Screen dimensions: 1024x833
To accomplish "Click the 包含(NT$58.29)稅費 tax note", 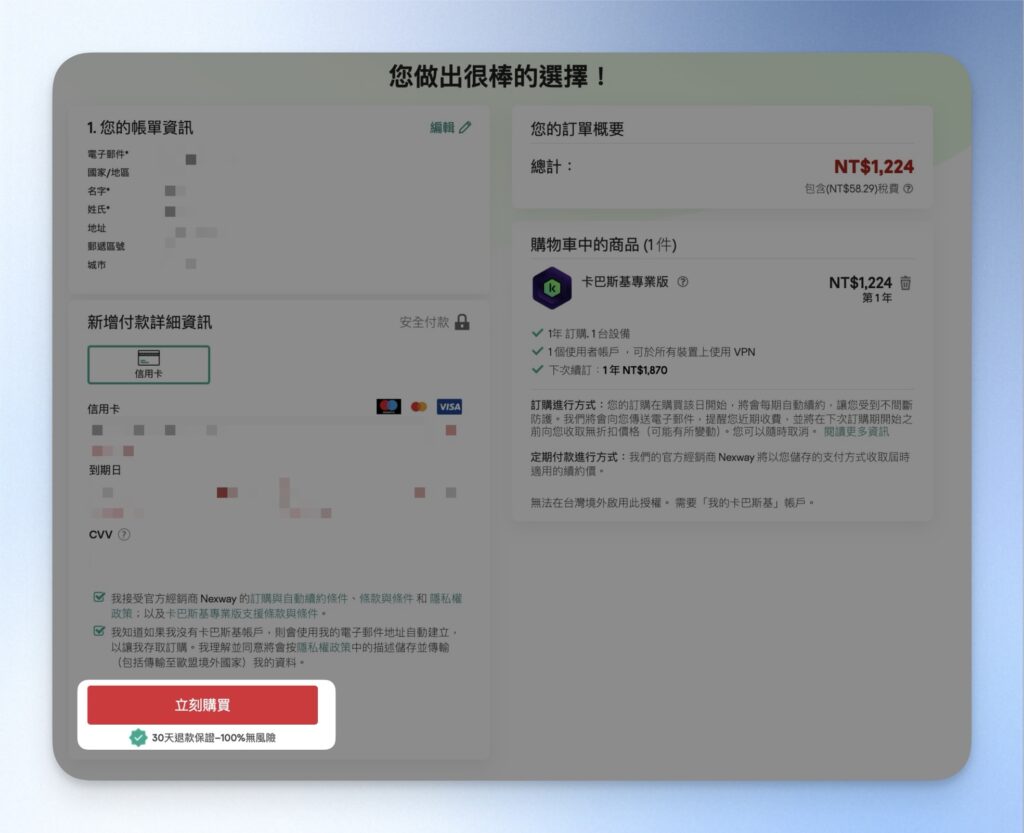I will point(852,189).
